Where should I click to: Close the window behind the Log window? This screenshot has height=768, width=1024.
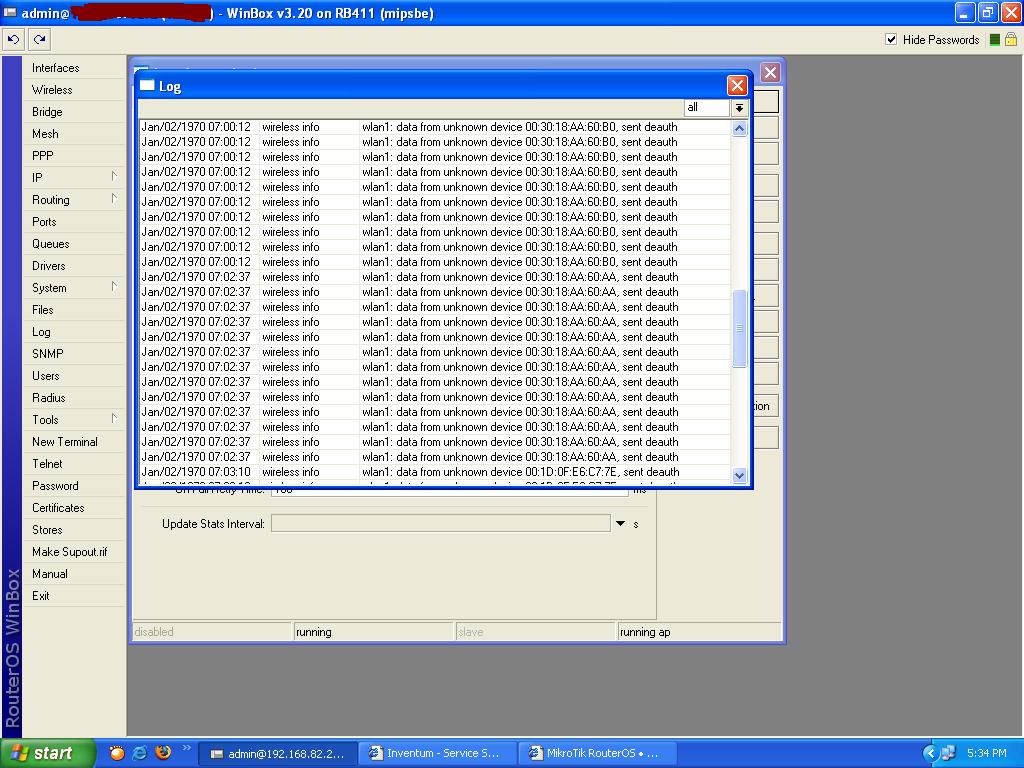tap(770, 72)
